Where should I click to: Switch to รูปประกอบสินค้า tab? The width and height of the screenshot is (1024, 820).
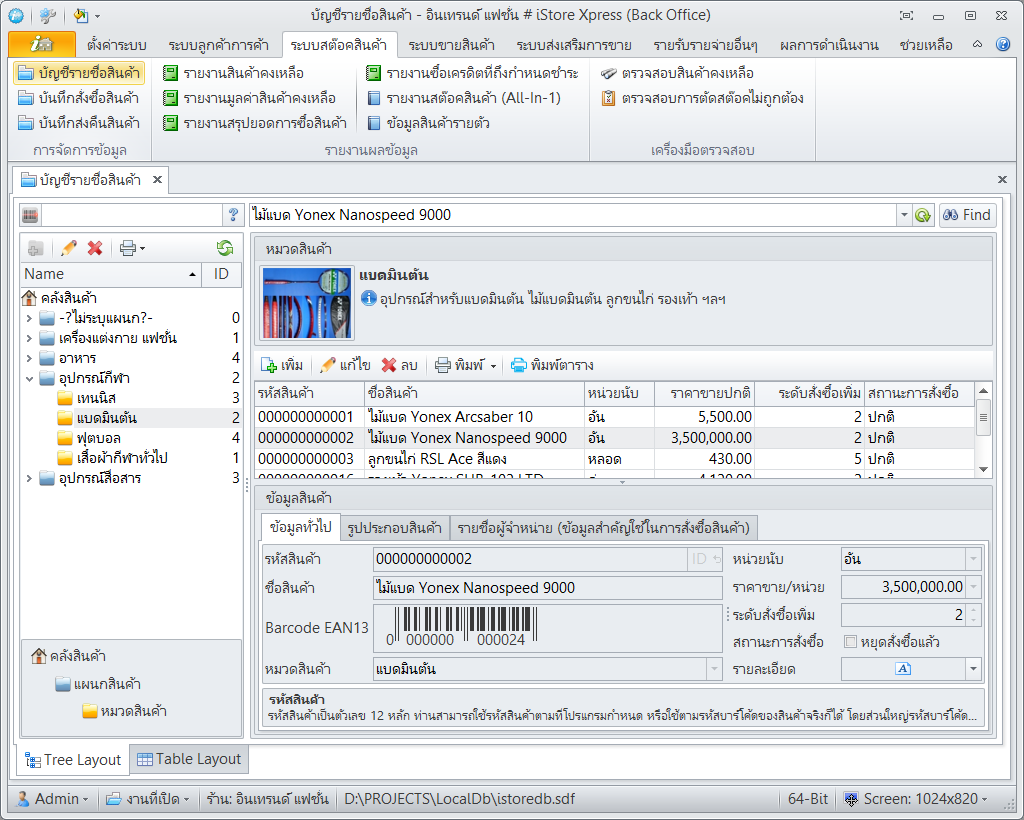(x=394, y=528)
